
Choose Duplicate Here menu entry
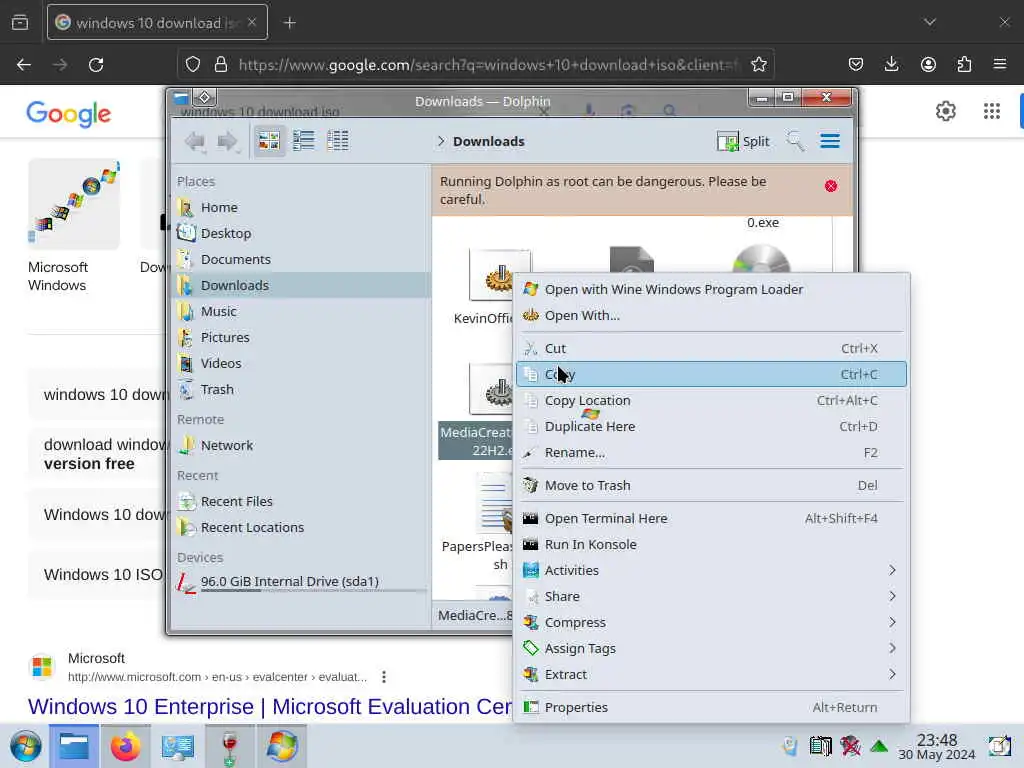(x=711, y=426)
